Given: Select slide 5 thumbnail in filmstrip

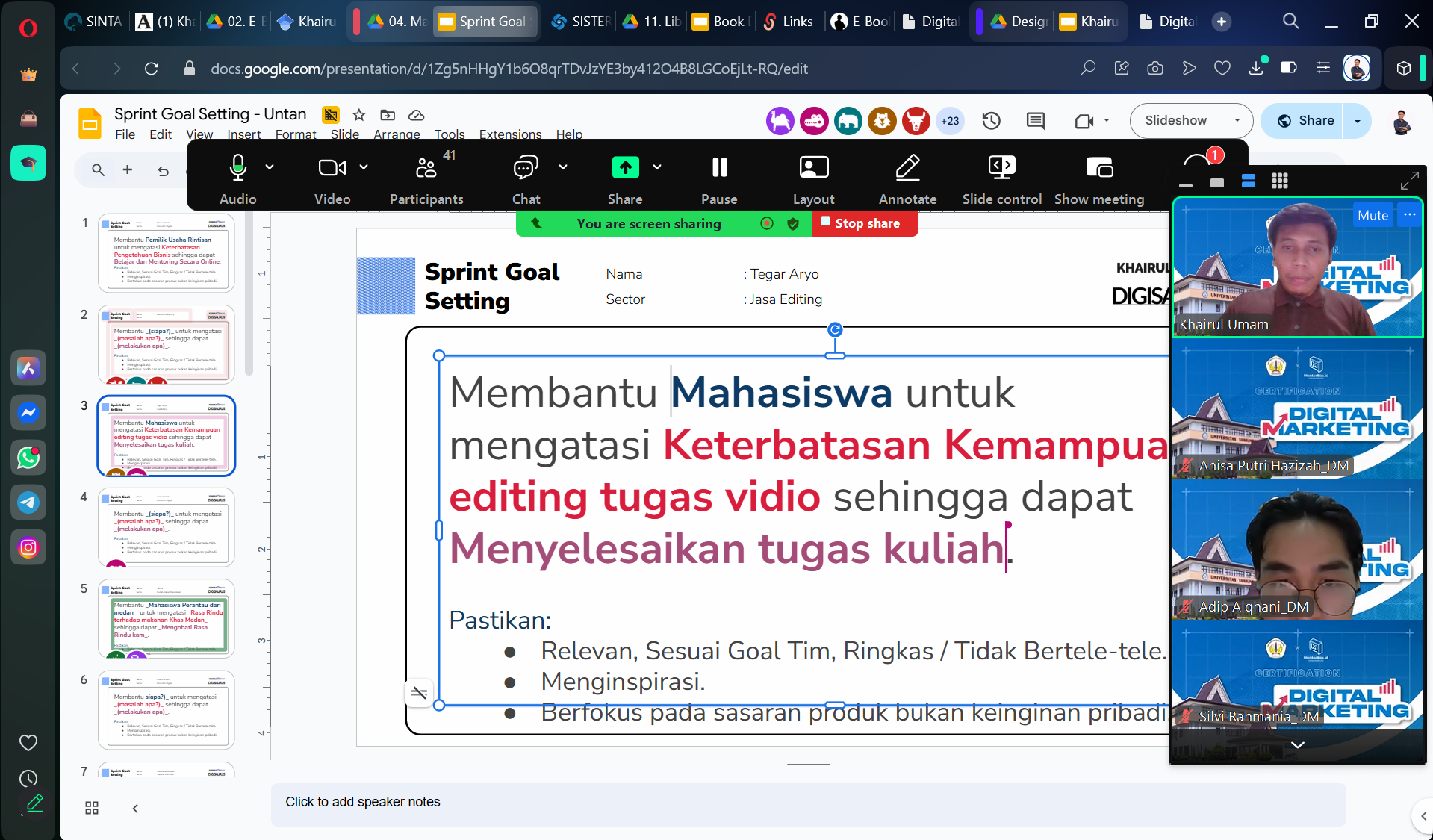Looking at the screenshot, I should click(x=167, y=619).
